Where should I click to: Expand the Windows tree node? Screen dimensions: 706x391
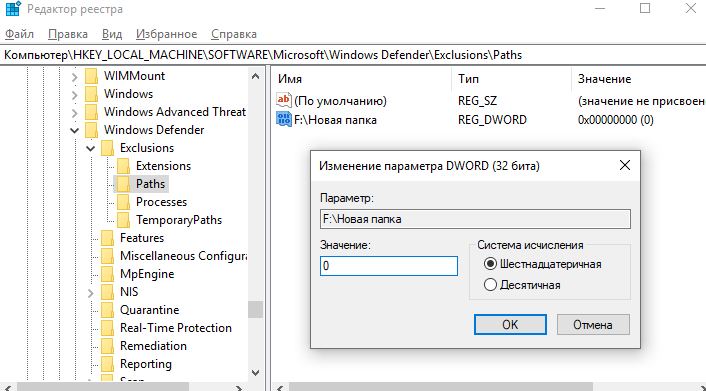[x=75, y=95]
